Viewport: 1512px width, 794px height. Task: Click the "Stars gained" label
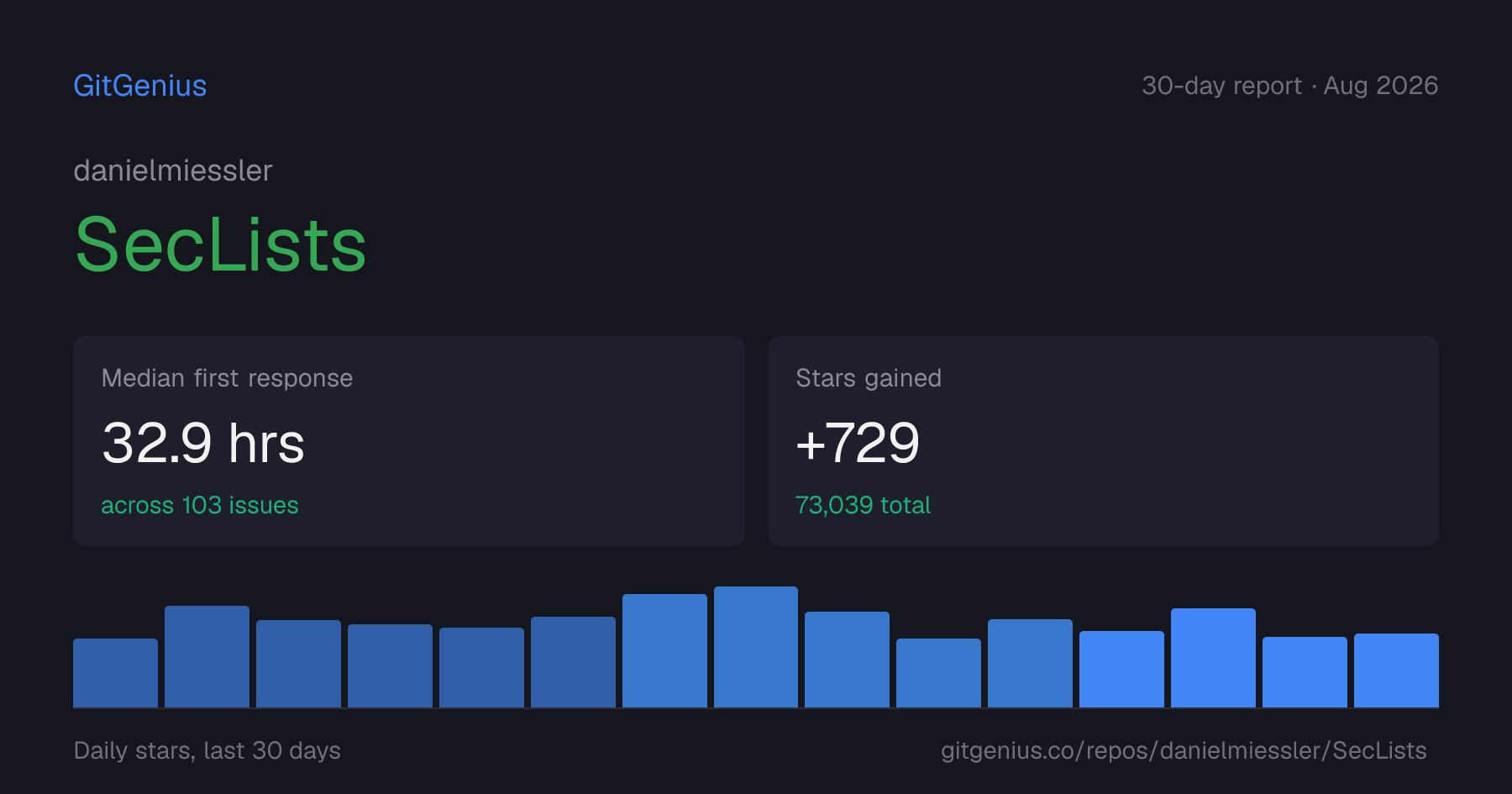(x=869, y=378)
